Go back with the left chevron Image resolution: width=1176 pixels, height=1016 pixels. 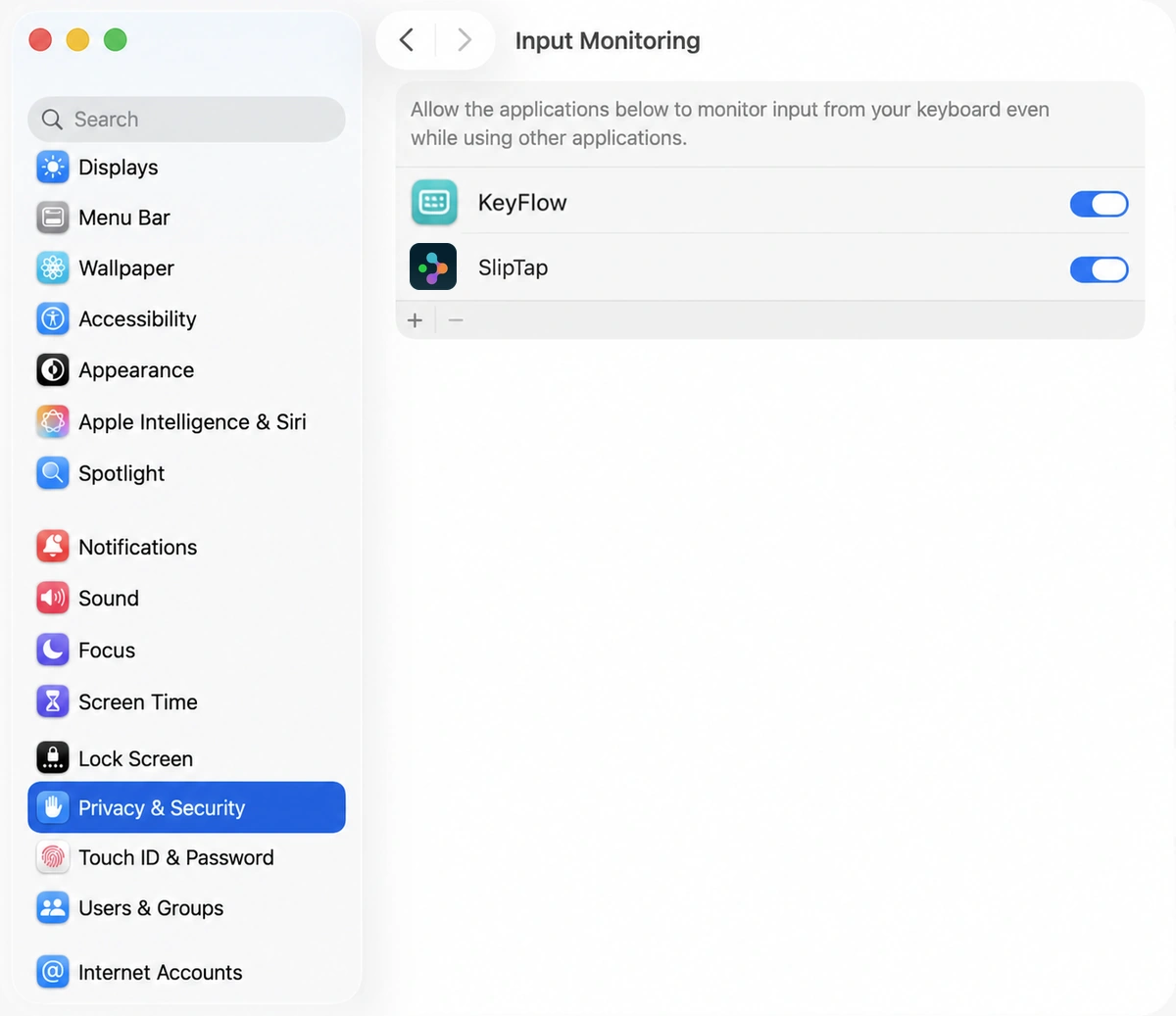click(x=407, y=40)
